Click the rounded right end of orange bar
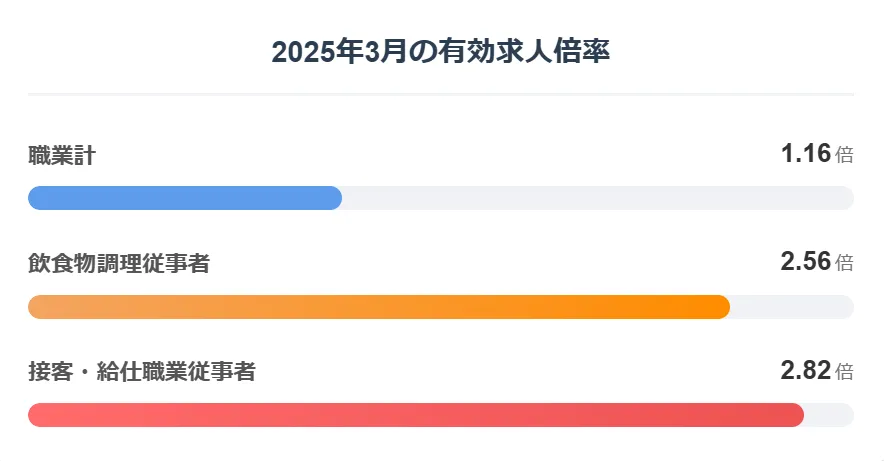 (723, 307)
